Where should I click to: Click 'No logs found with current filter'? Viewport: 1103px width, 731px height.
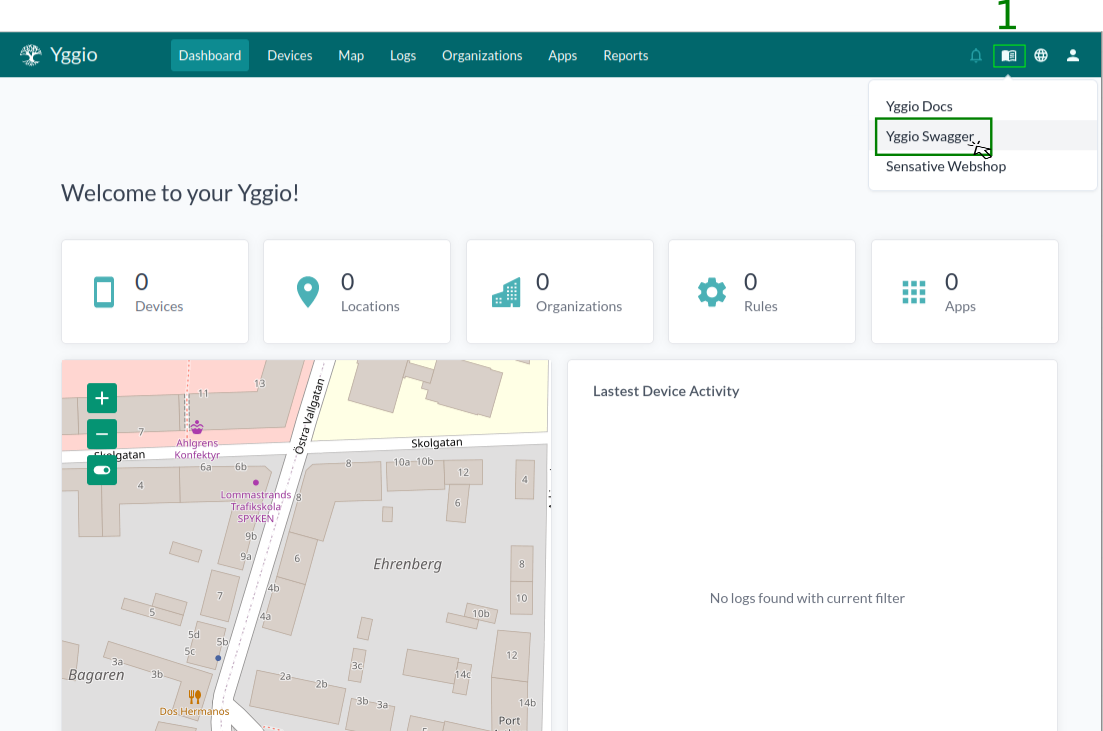click(807, 598)
